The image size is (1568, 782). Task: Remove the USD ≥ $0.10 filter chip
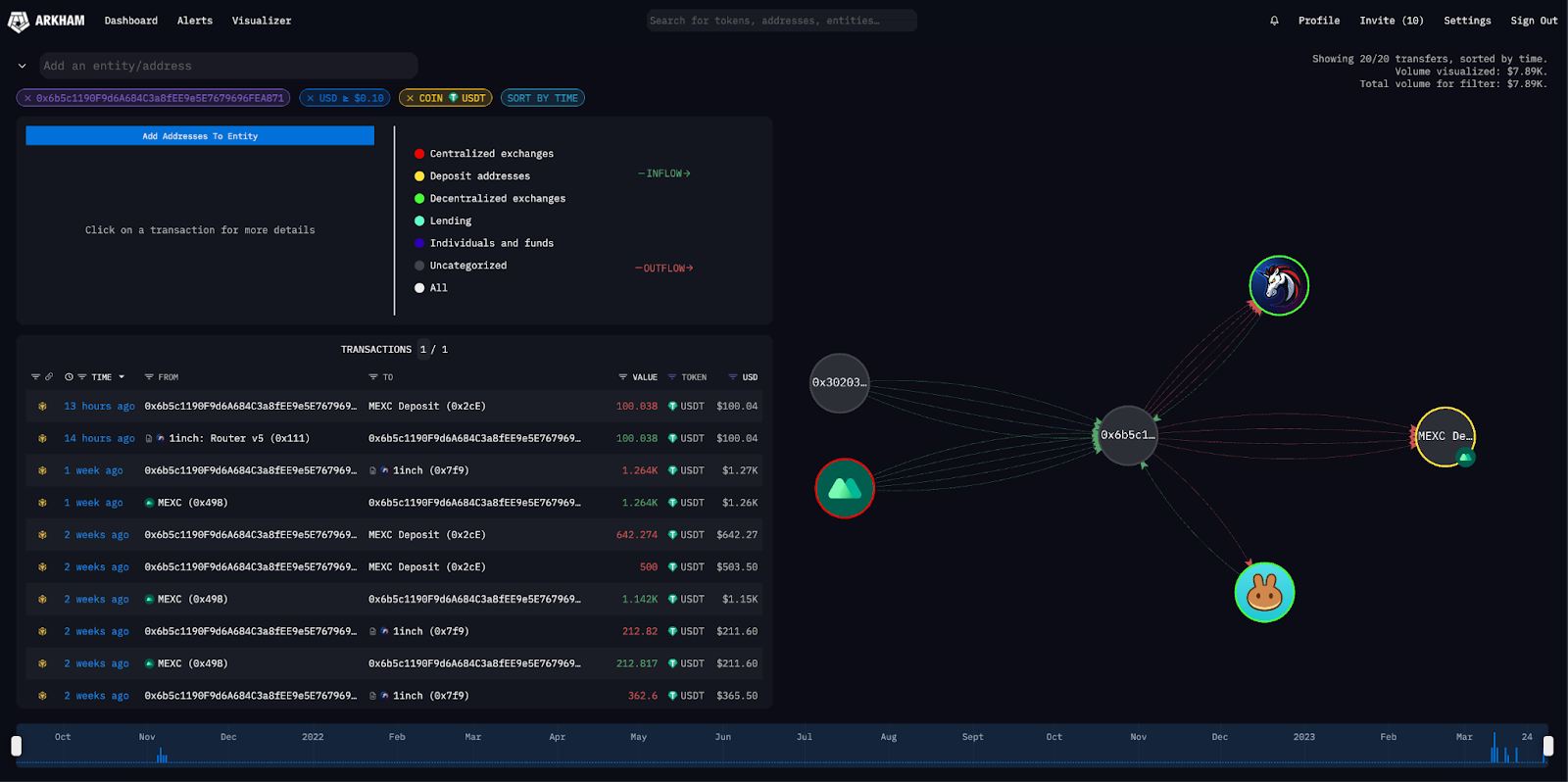310,98
